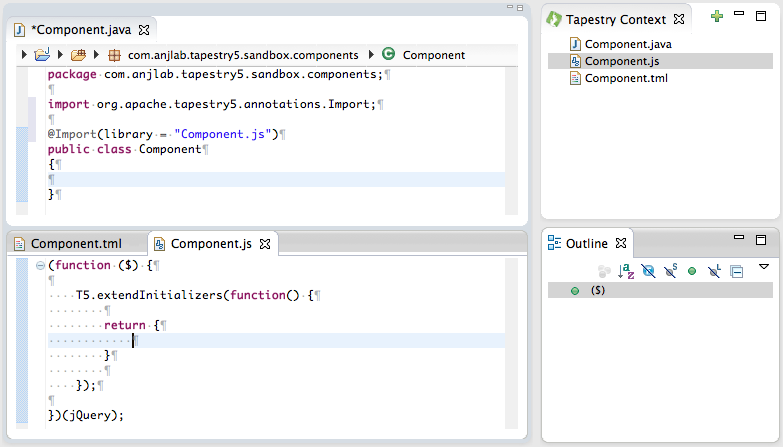Click the Outline view tab icon
The height and width of the screenshot is (447, 783).
(554, 243)
